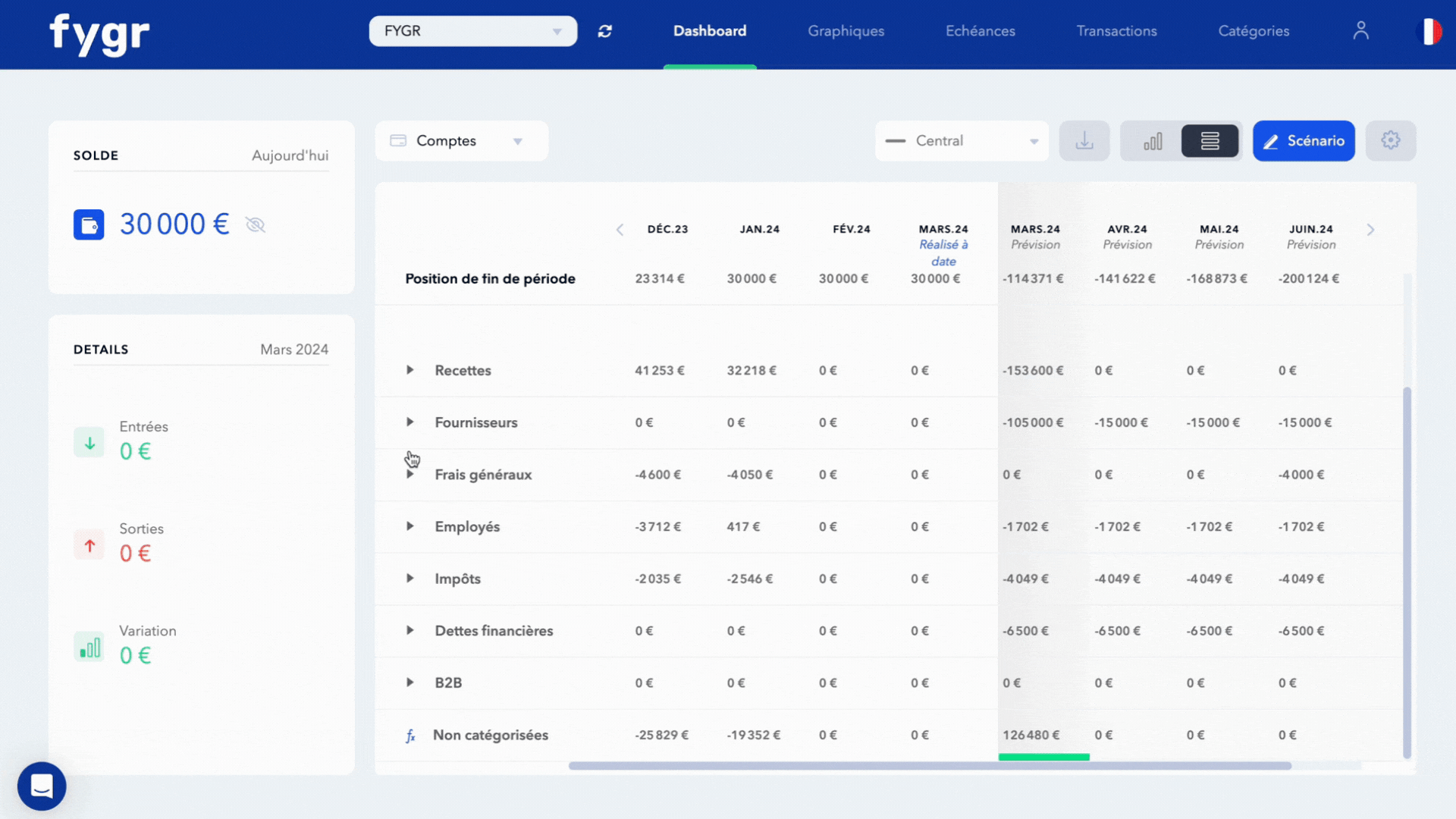Image resolution: width=1456 pixels, height=819 pixels.
Task: Click the blue wallet balance icon
Action: point(89,224)
